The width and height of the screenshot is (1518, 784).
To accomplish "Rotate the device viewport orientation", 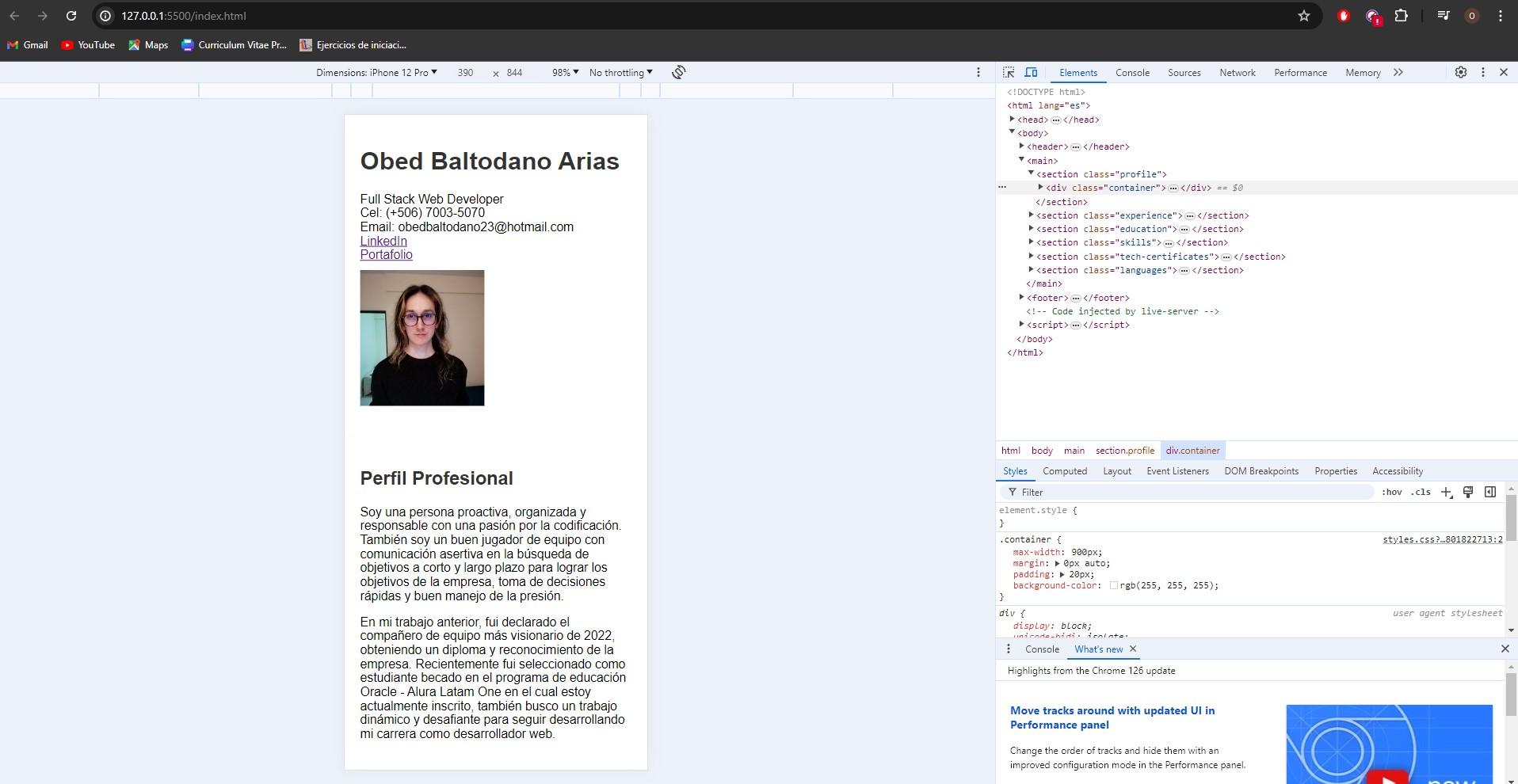I will coord(679,72).
